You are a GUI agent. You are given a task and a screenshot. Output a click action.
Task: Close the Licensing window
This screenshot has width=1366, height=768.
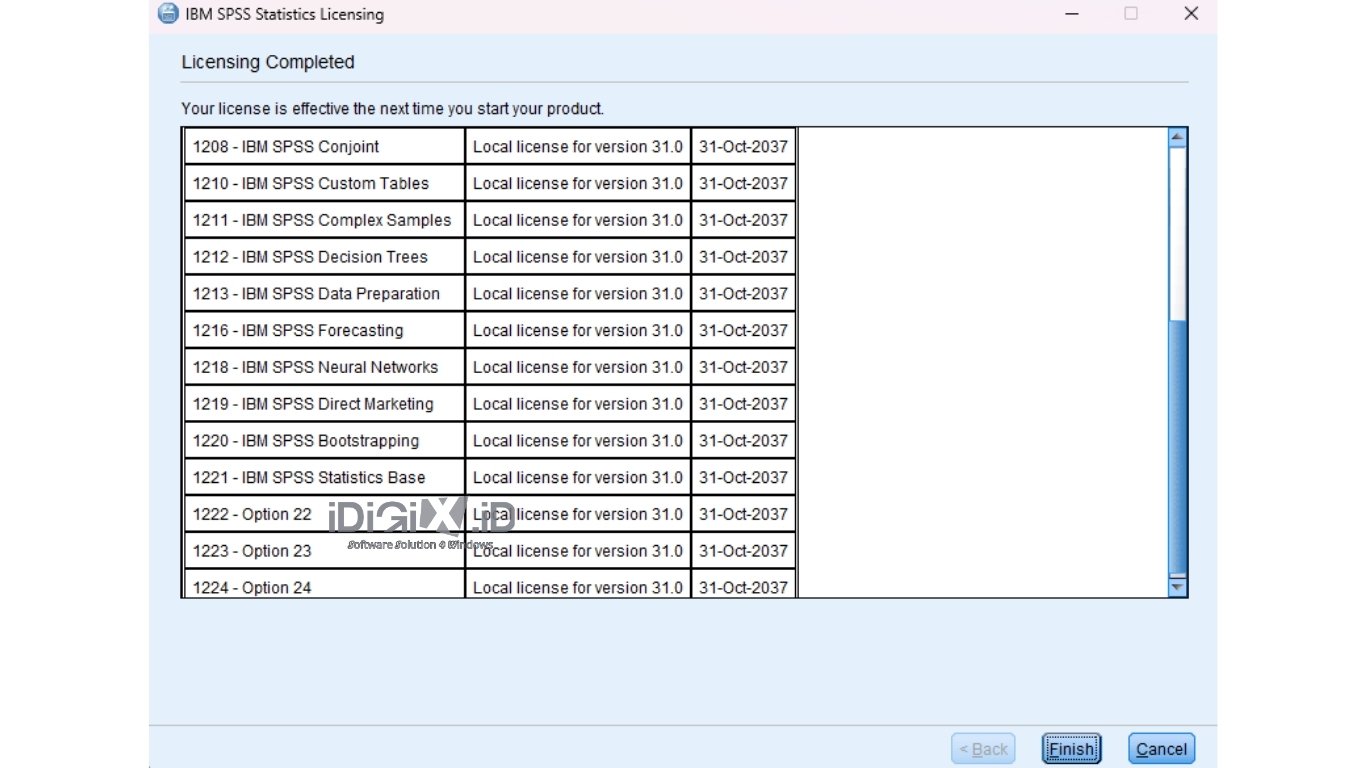click(1190, 14)
